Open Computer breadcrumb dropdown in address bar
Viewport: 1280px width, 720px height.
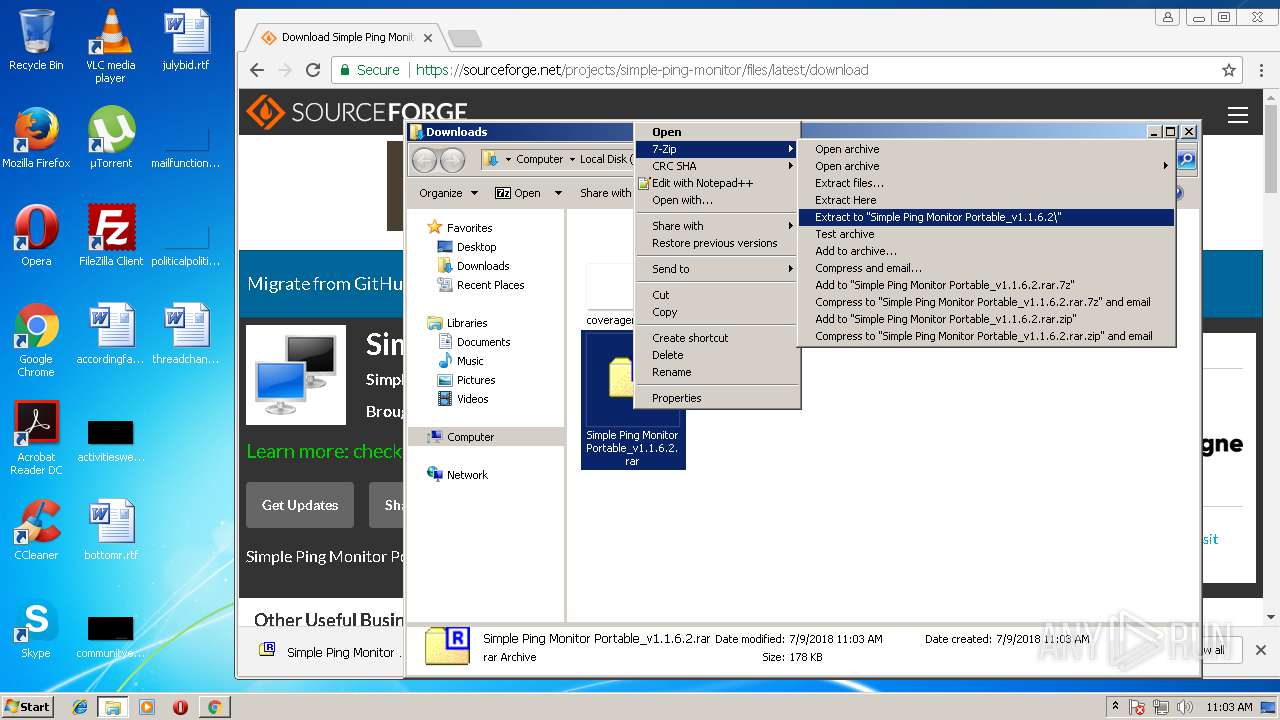572,160
